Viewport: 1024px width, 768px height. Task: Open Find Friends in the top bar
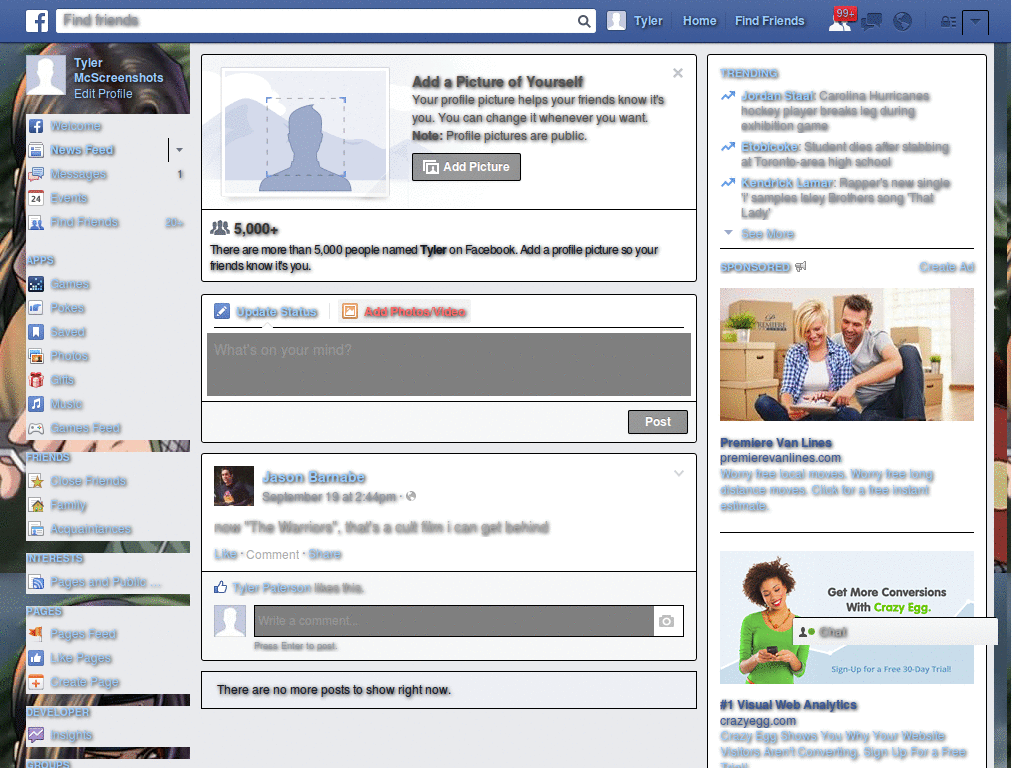(769, 21)
